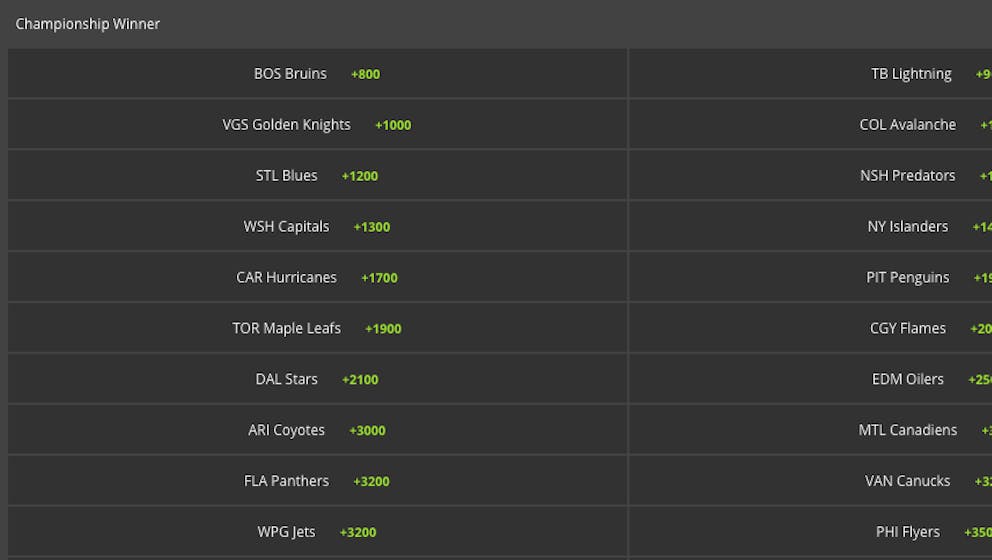Pick DAL Stars at +2100
This screenshot has width=992, height=560.
pyautogui.click(x=317, y=380)
